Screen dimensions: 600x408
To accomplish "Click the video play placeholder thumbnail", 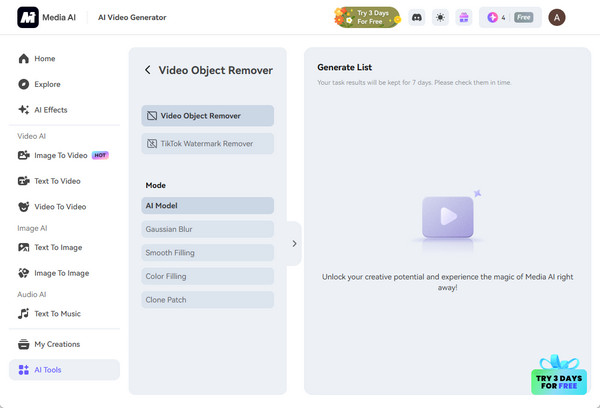I will (448, 217).
